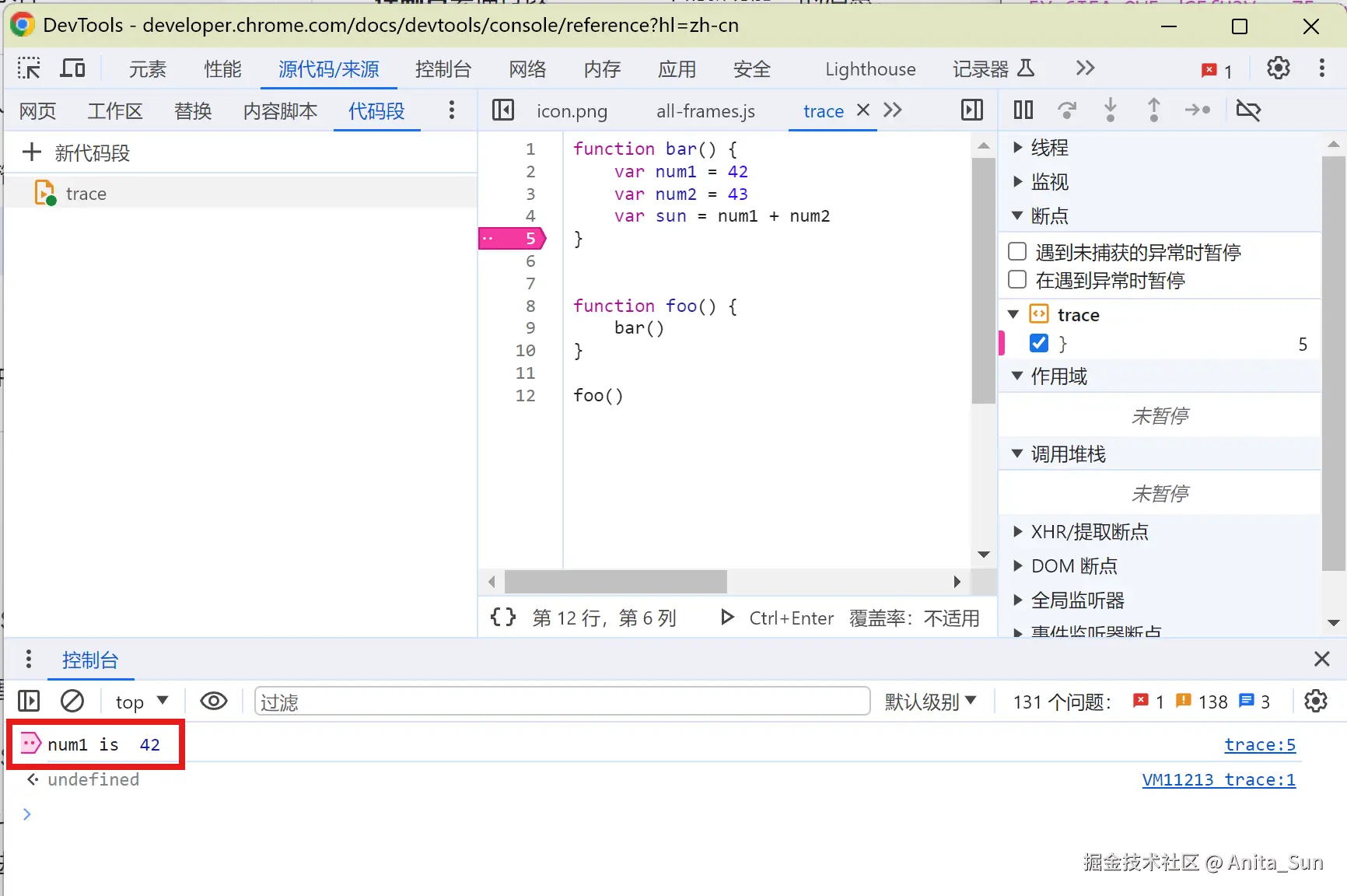
Task: Switch to the 元素 Elements panel
Action: click(x=148, y=69)
